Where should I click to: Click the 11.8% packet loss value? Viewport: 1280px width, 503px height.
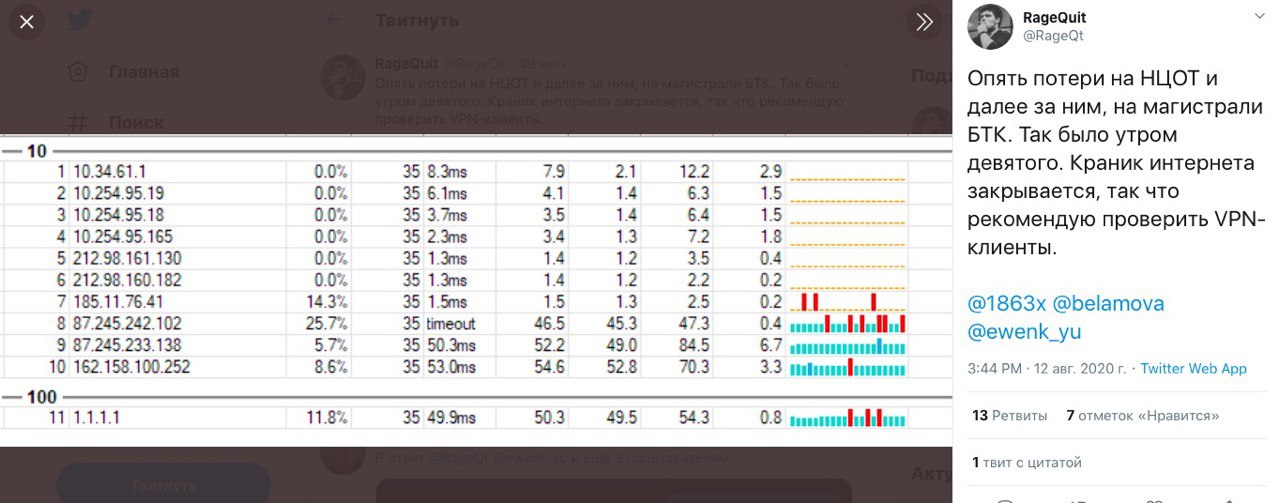(x=328, y=418)
